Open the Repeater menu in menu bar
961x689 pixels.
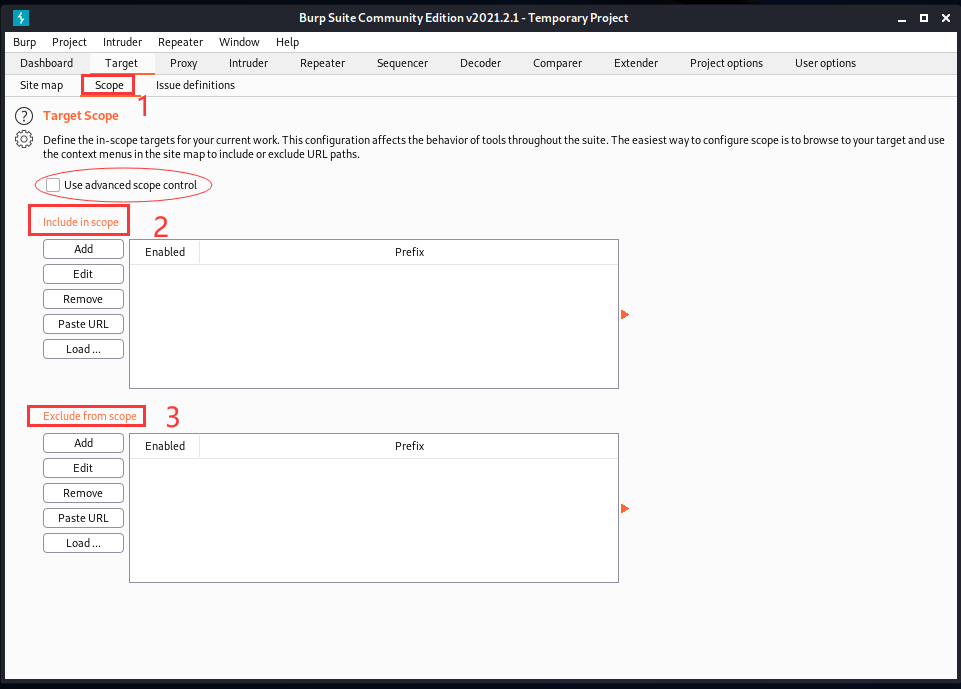180,42
